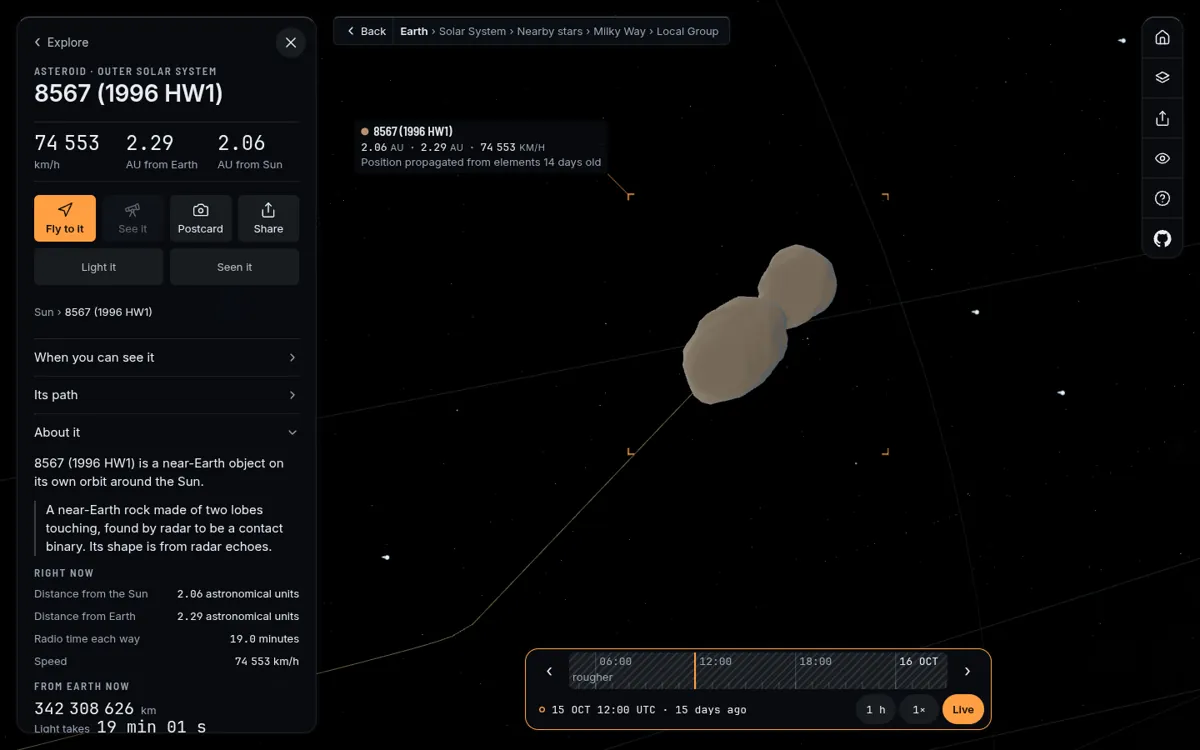Collapse the About it section
This screenshot has height=750, width=1200.
[x=166, y=432]
